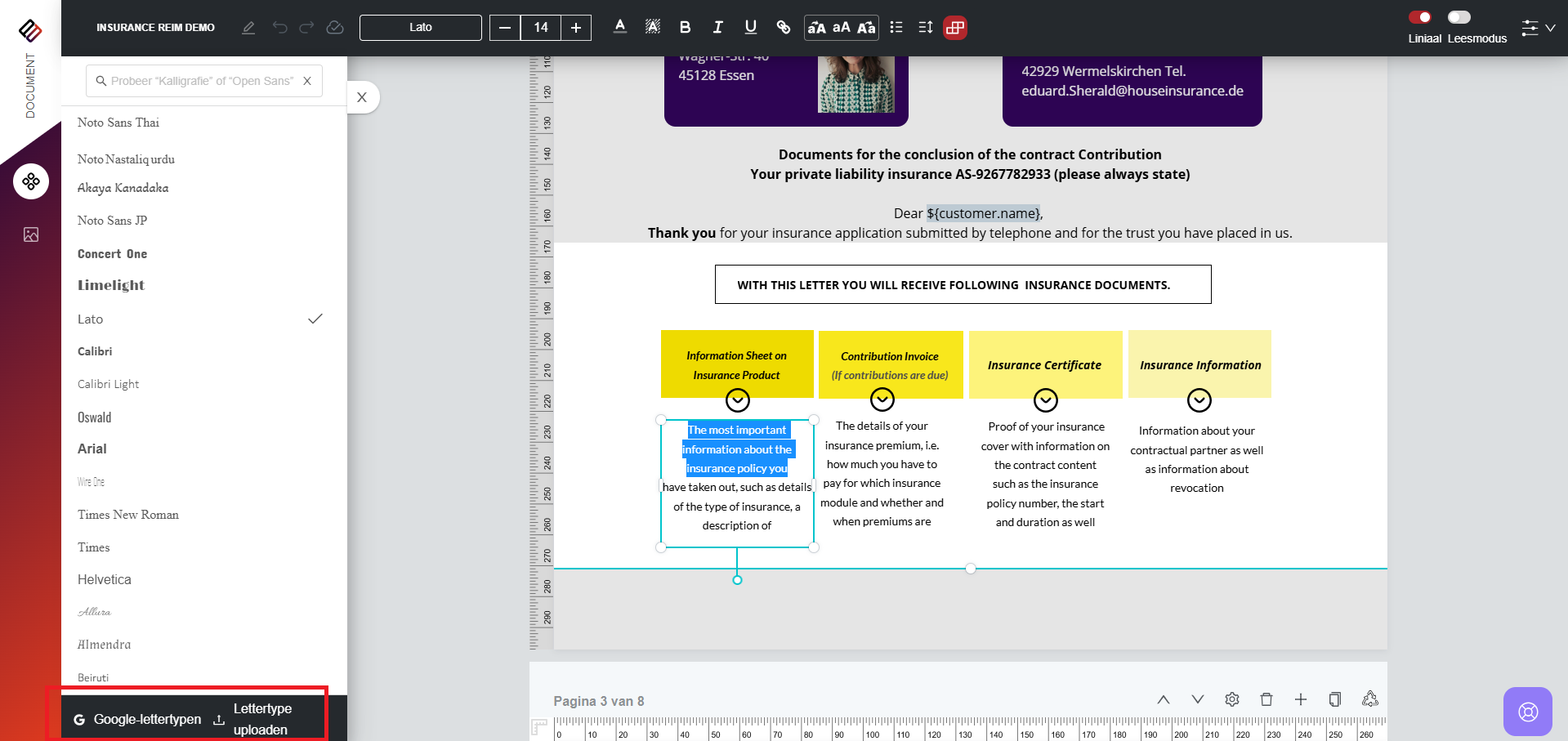
Task: Expand the Insurance Certificate chevron circle
Action: coord(1045,400)
